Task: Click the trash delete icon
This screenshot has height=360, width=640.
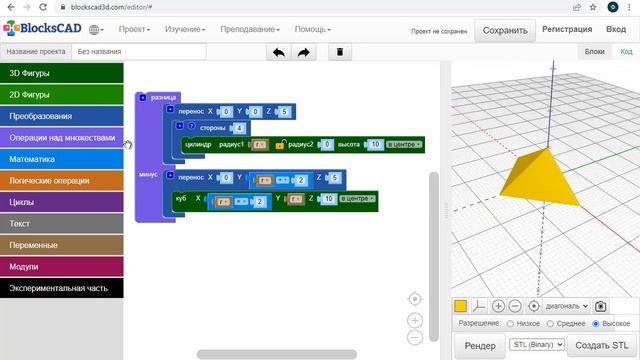Action: click(x=340, y=52)
